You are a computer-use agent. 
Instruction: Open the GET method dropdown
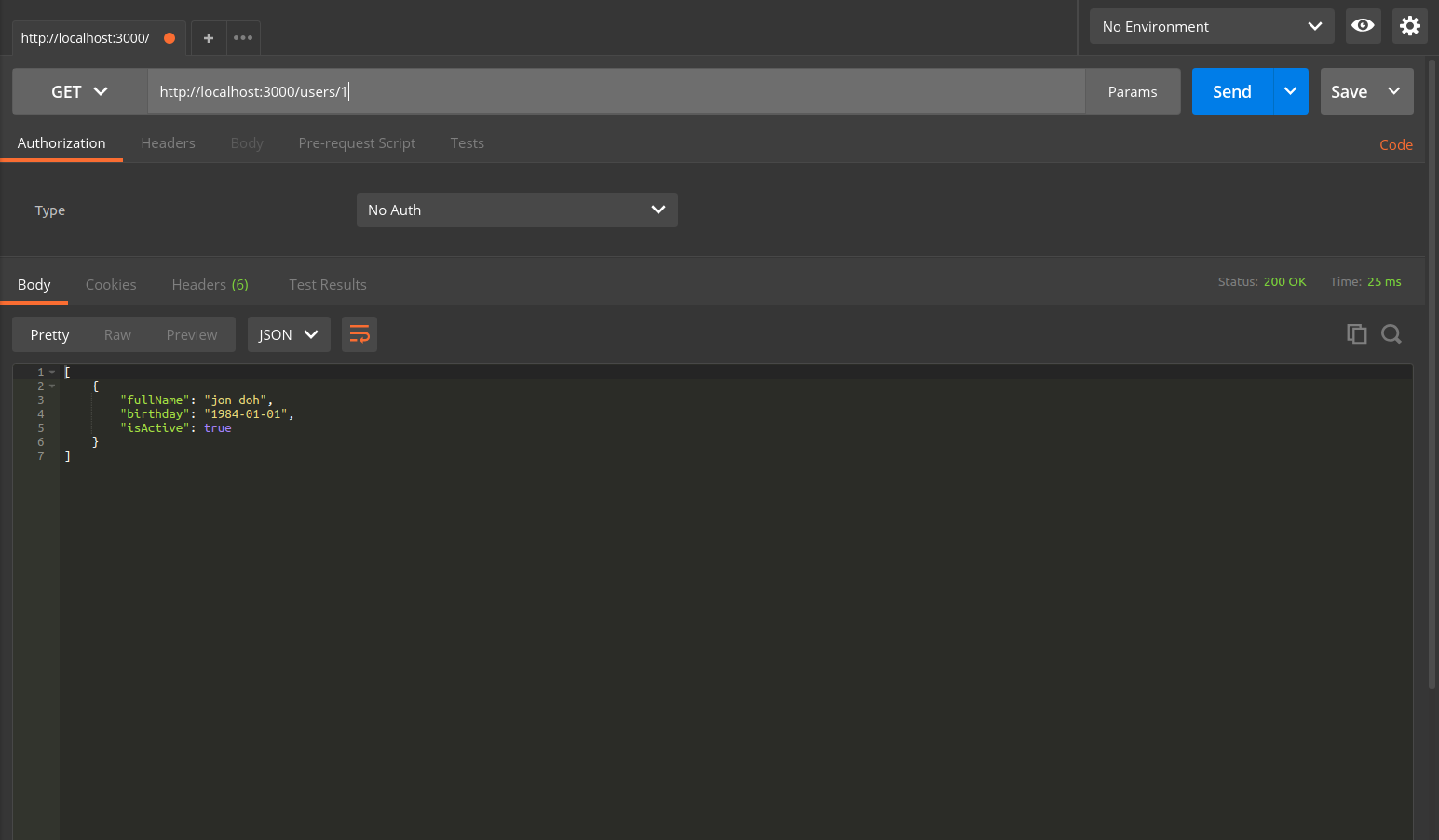point(79,91)
